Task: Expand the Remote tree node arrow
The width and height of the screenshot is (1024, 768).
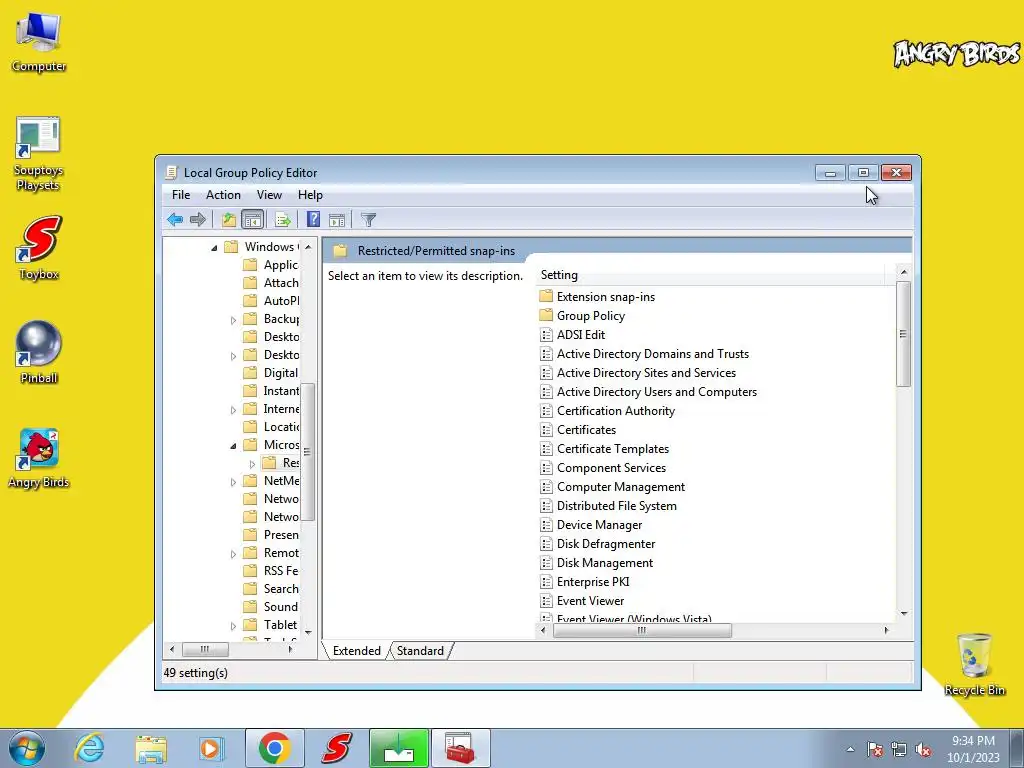Action: [233, 554]
